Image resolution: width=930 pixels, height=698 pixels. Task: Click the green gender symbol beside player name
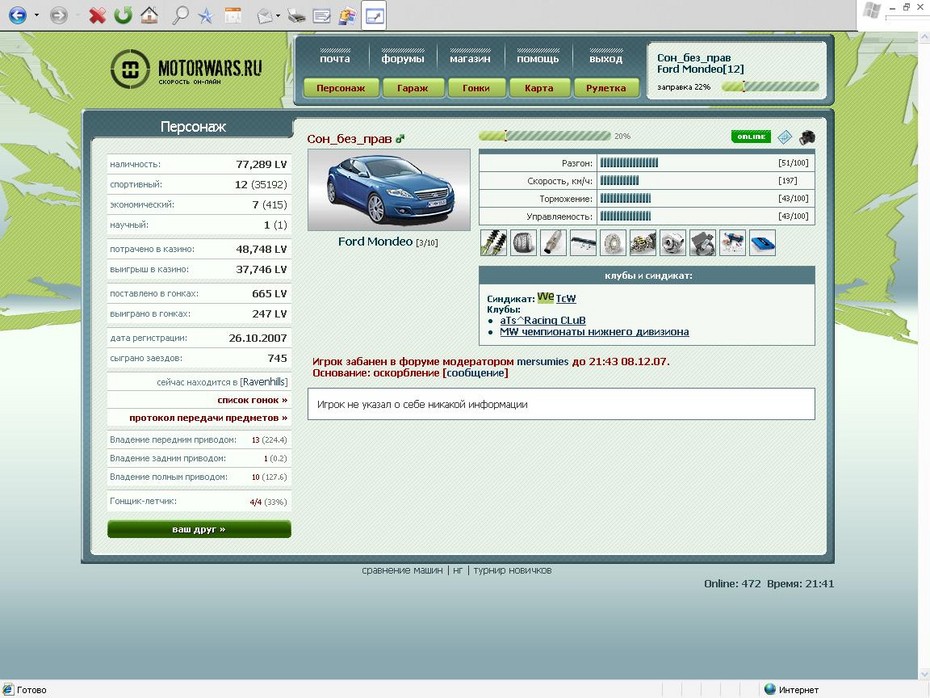tap(400, 138)
